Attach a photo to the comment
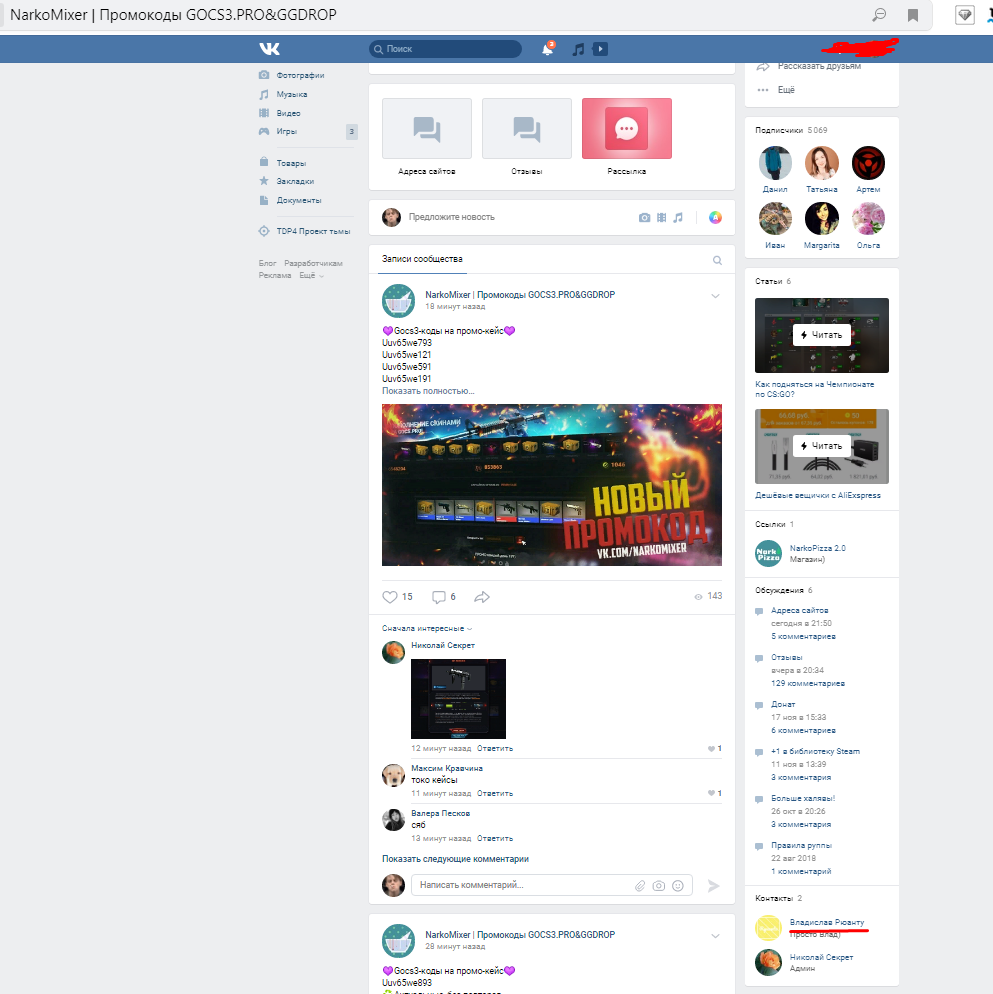This screenshot has height=994, width=993. tap(659, 886)
